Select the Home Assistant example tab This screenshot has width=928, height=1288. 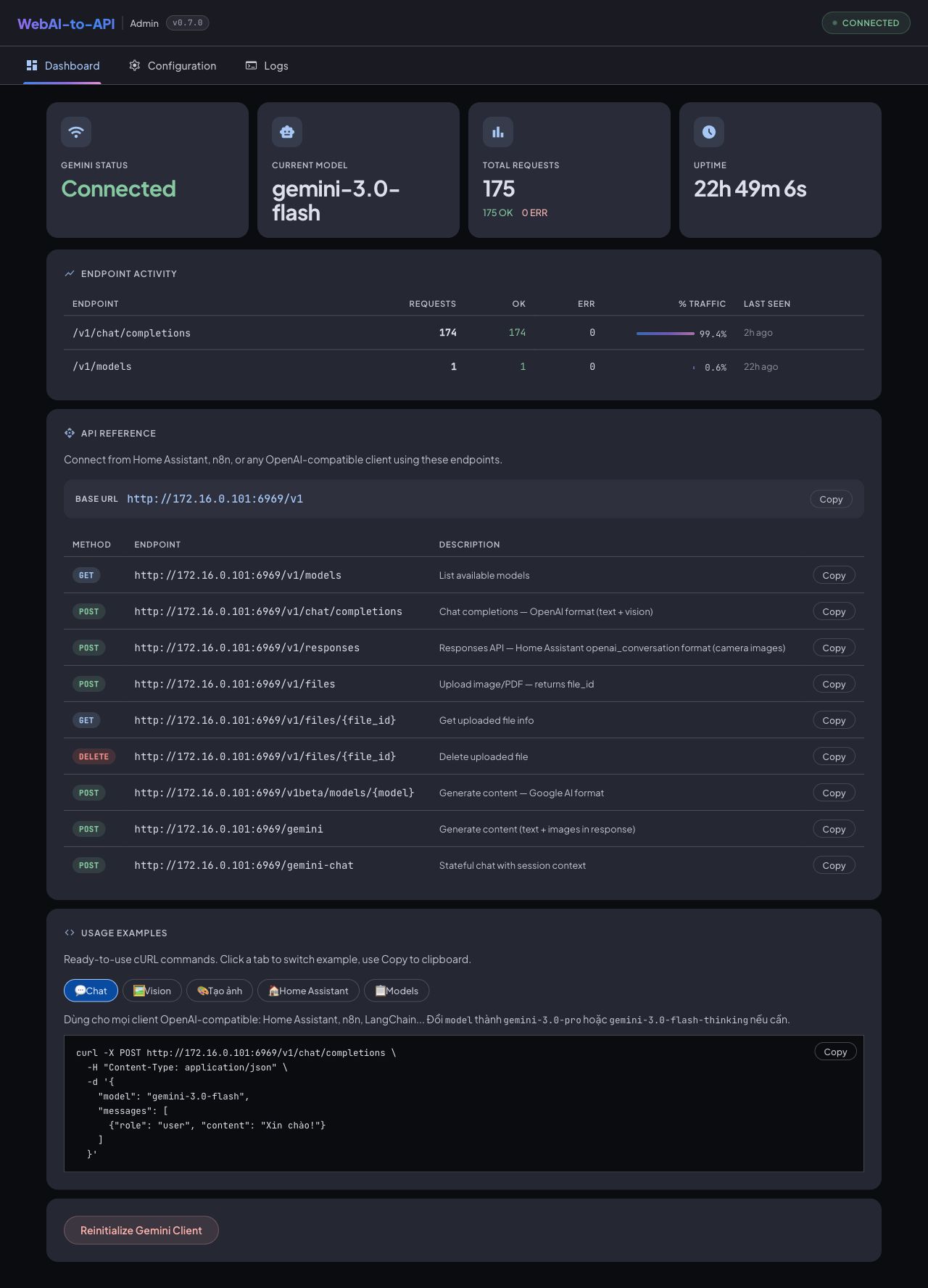[308, 991]
